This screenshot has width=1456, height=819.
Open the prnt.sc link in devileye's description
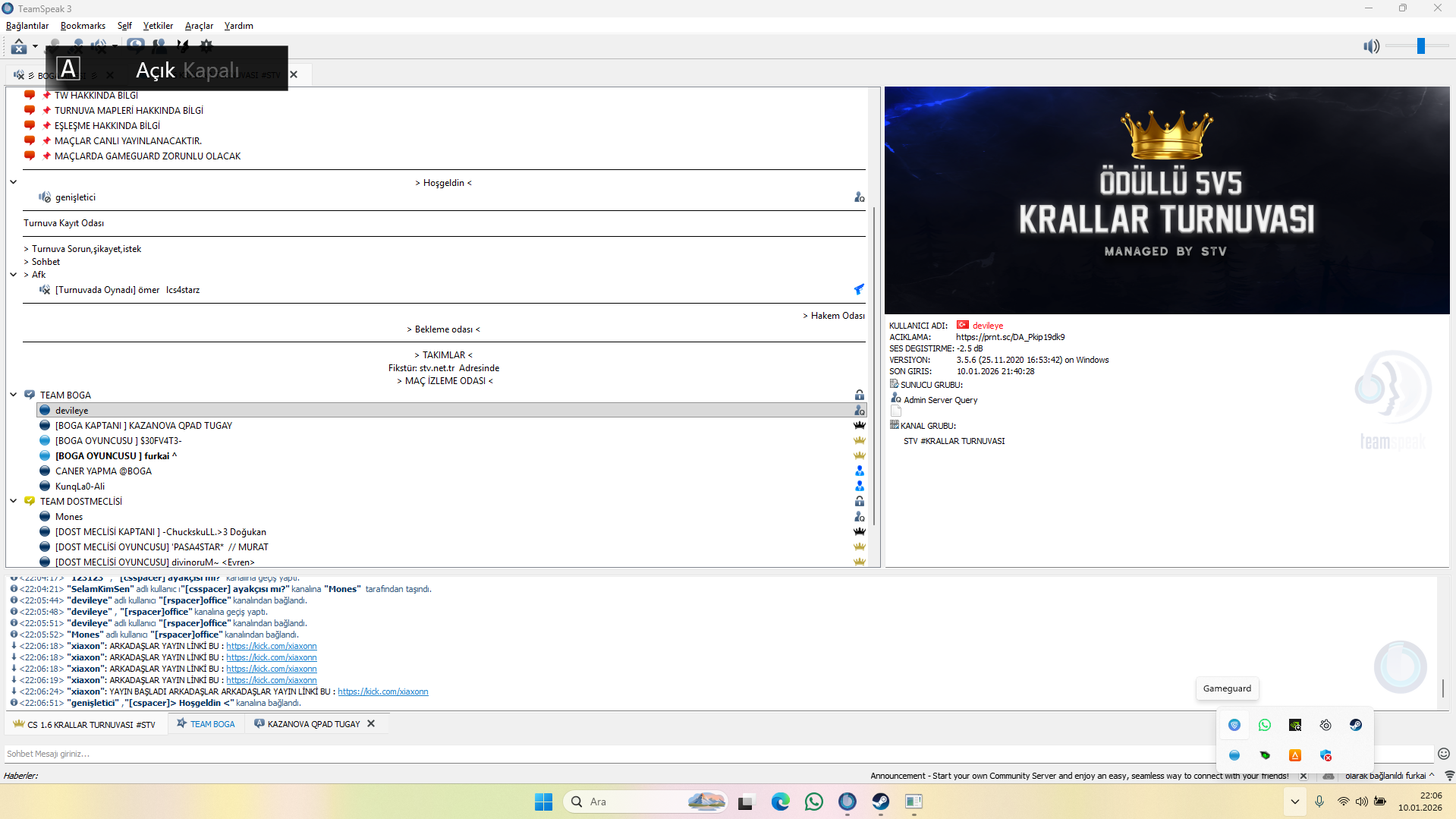point(1010,337)
